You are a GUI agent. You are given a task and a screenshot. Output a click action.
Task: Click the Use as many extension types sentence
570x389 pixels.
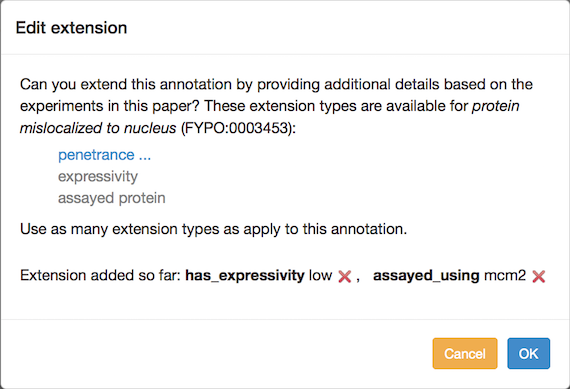click(x=213, y=229)
